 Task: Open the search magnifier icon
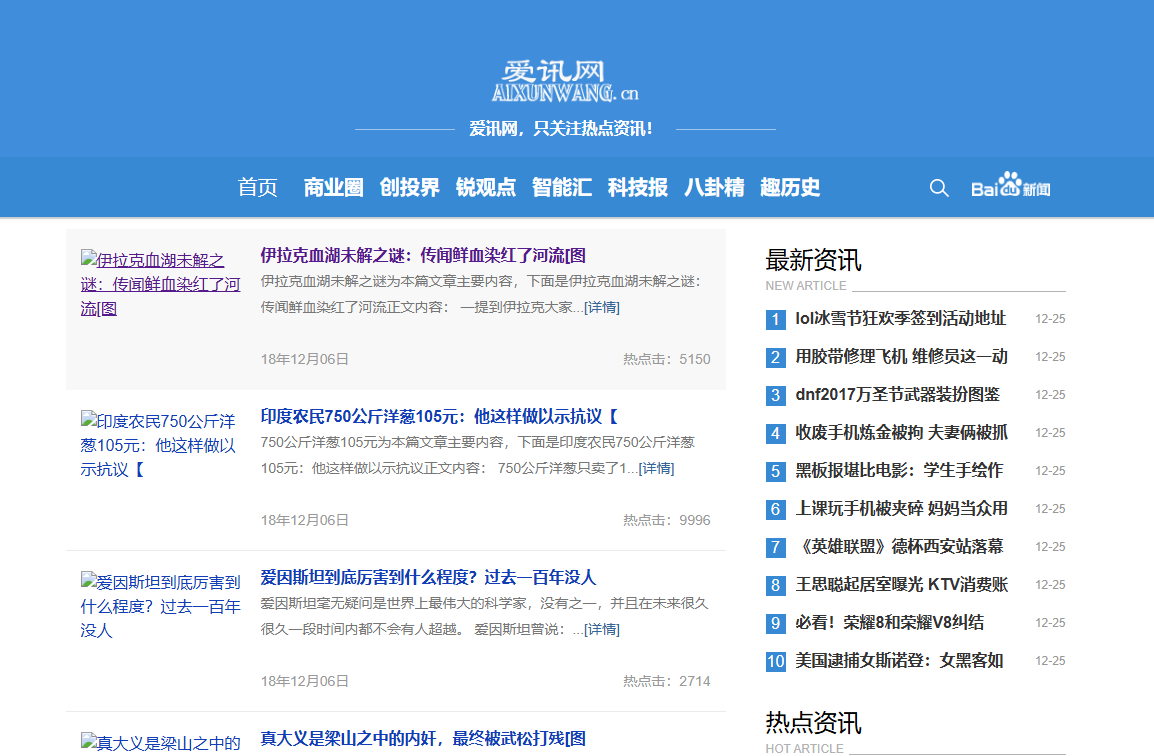point(938,187)
